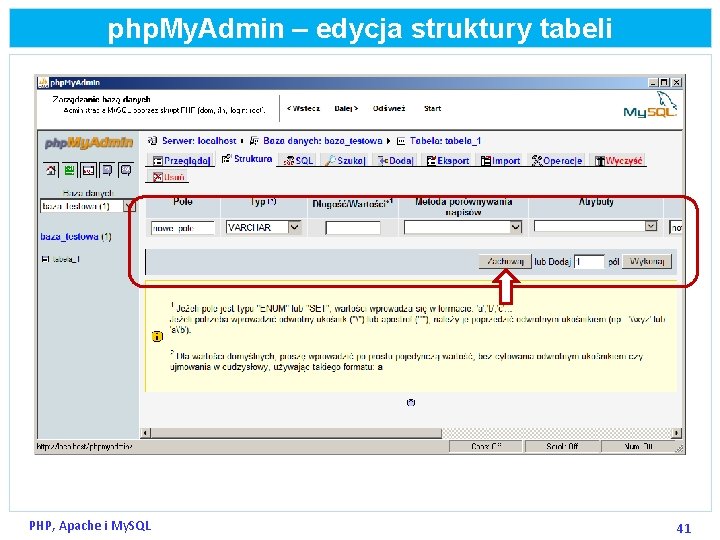The image size is (720, 540).
Task: Switch to the Struktura tab
Action: tap(247, 159)
